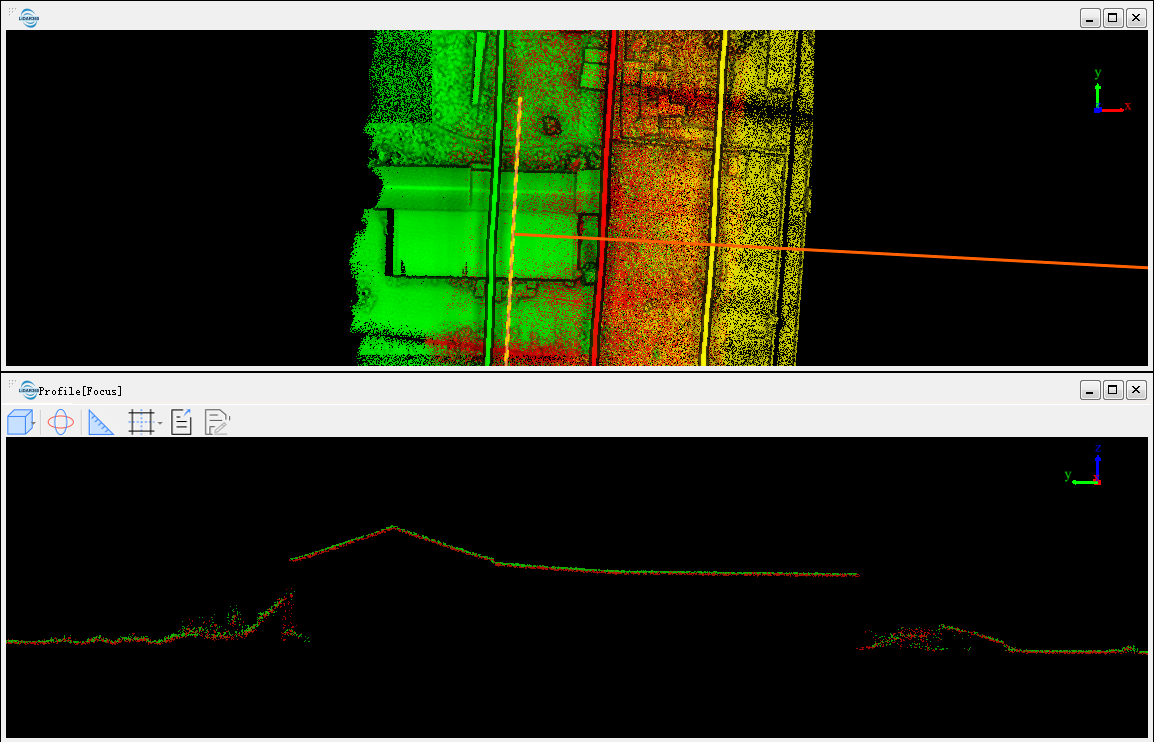Image resolution: width=1154 pixels, height=742 pixels.
Task: Select the orbit rotation tool
Action: pyautogui.click(x=60, y=422)
